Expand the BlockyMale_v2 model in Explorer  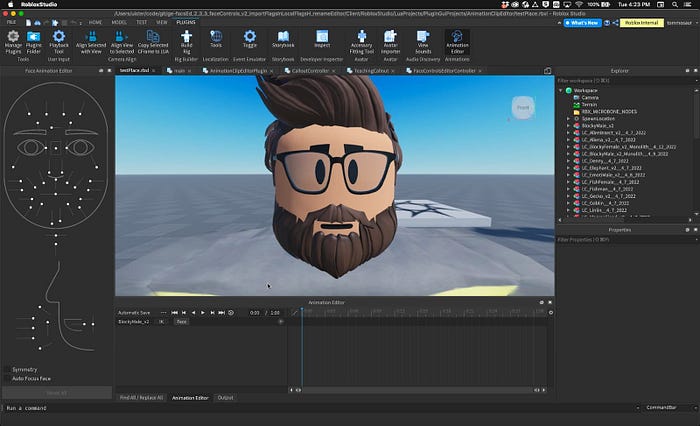(x=567, y=126)
